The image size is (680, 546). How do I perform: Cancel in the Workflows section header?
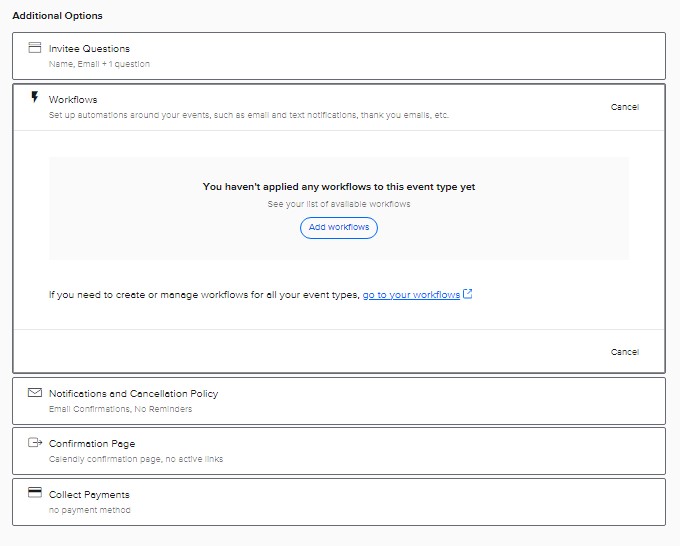(624, 107)
